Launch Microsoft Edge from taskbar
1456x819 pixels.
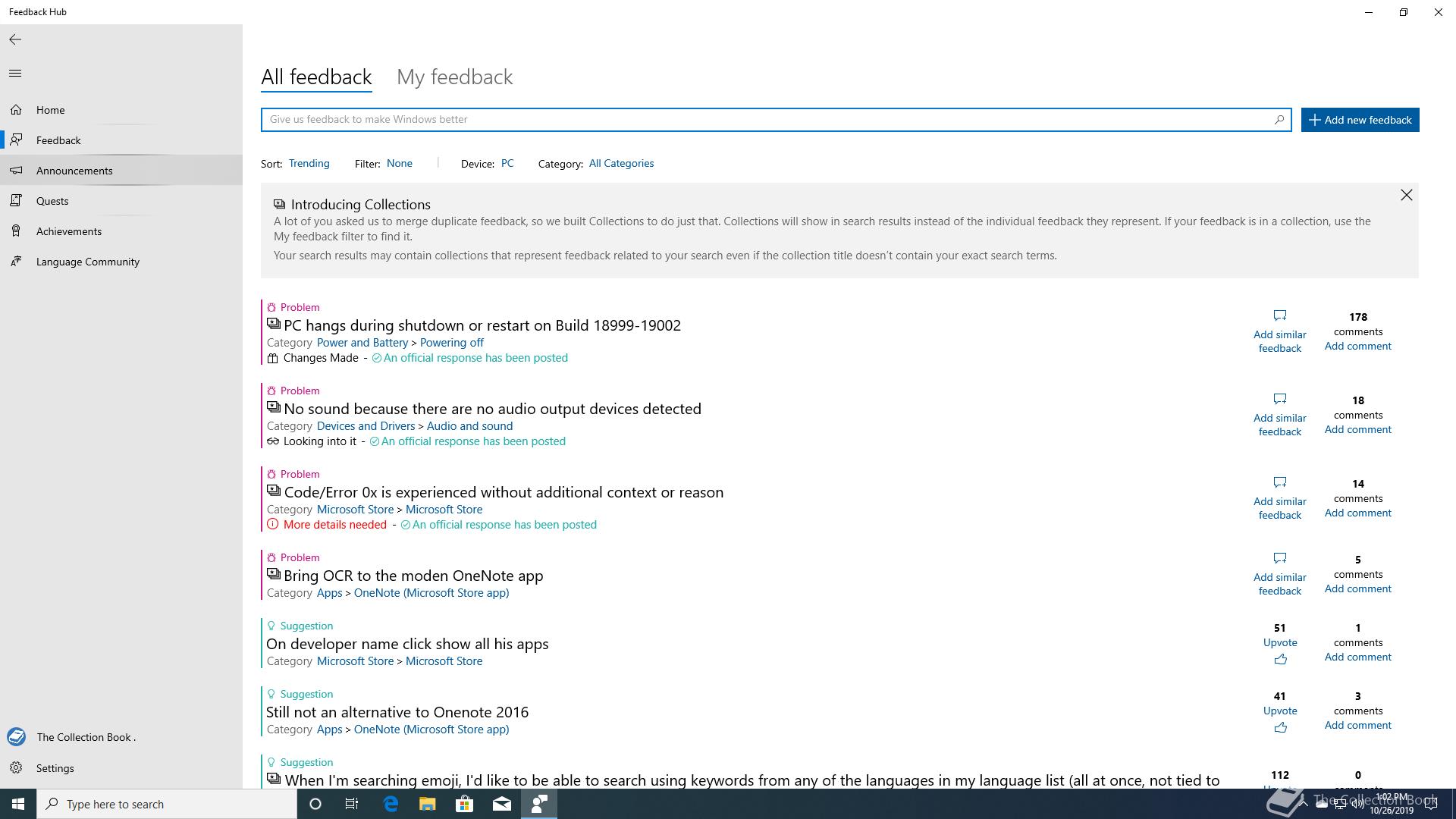pos(391,804)
